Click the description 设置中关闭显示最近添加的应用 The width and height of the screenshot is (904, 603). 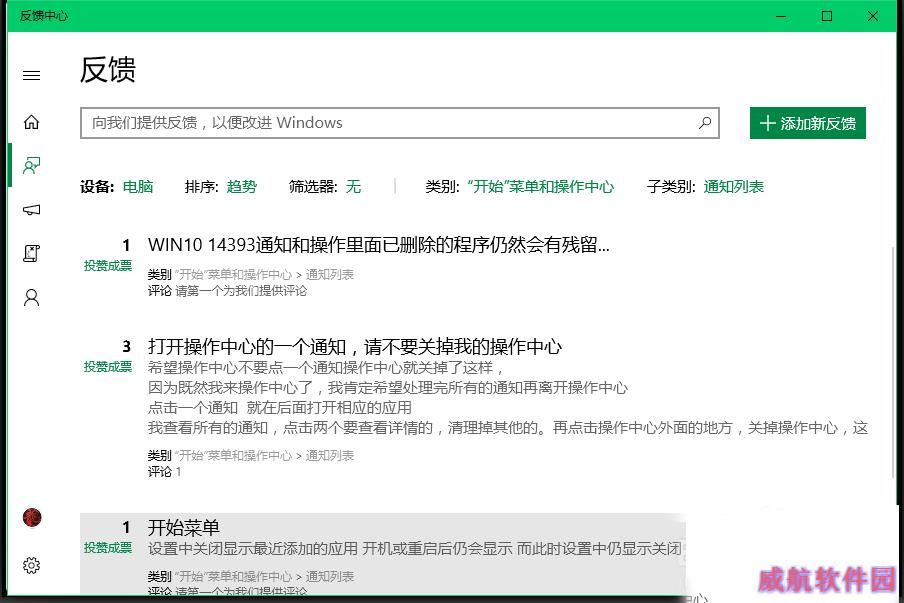pos(415,549)
